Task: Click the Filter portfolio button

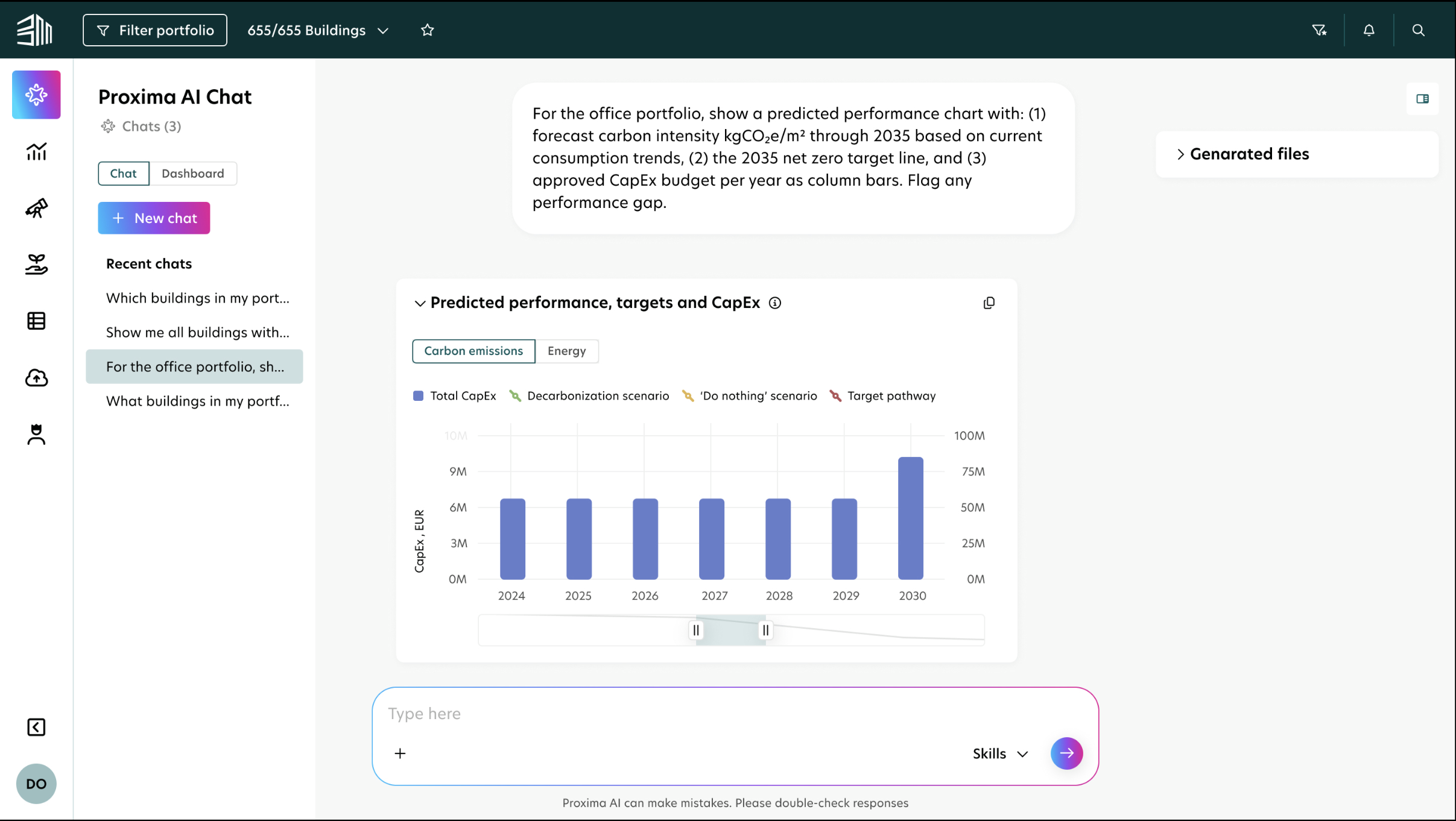Action: (155, 30)
